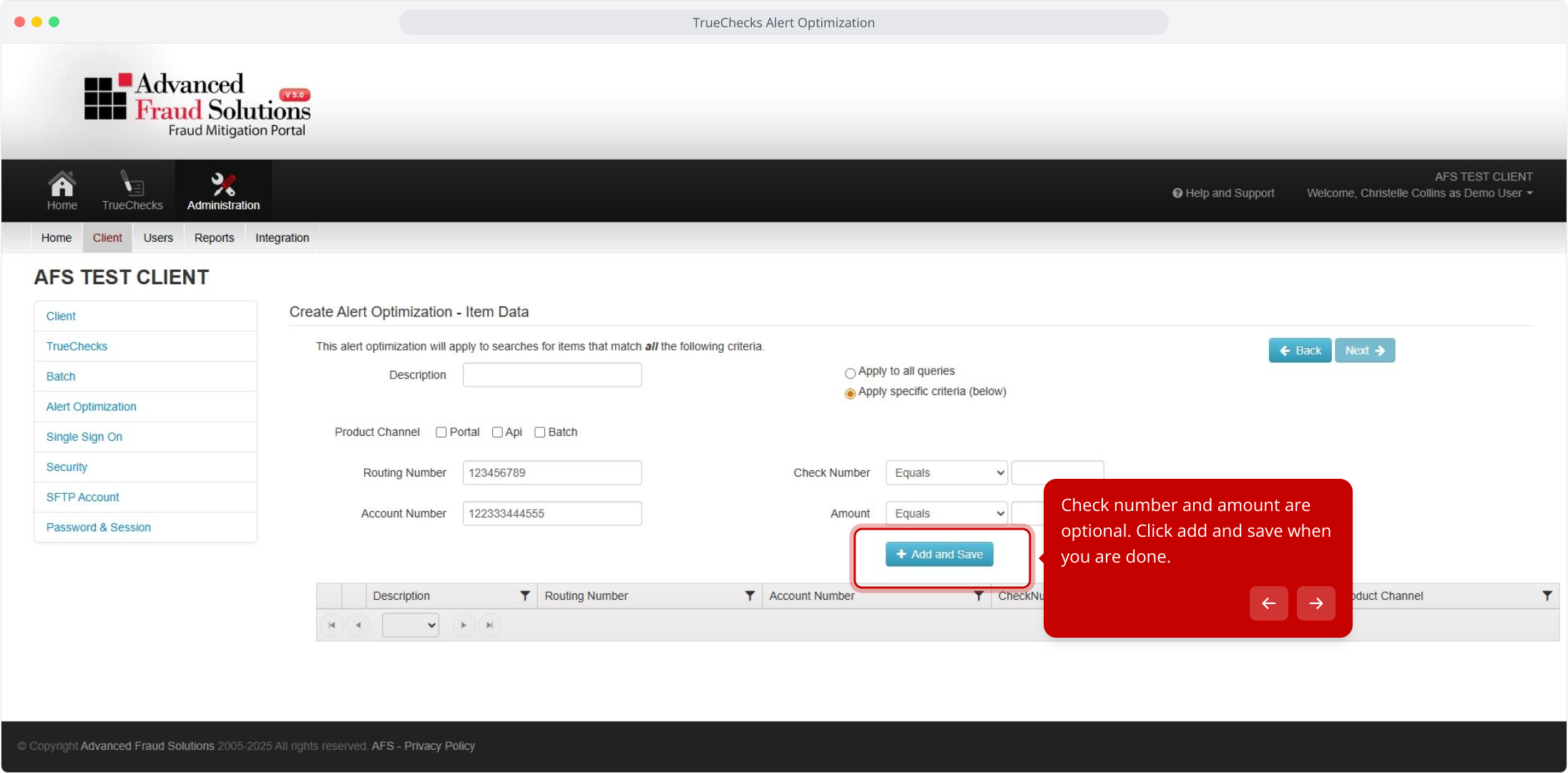
Task: Open Amount Equals dropdown
Action: click(946, 514)
